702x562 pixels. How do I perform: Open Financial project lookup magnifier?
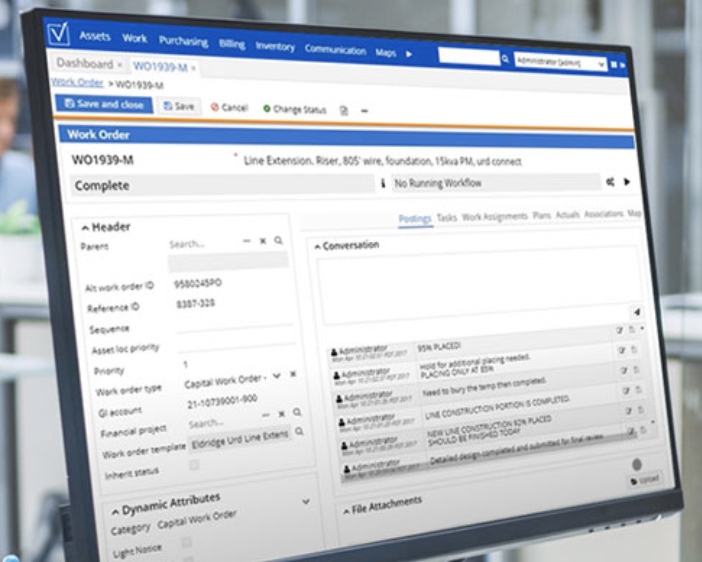click(x=297, y=412)
